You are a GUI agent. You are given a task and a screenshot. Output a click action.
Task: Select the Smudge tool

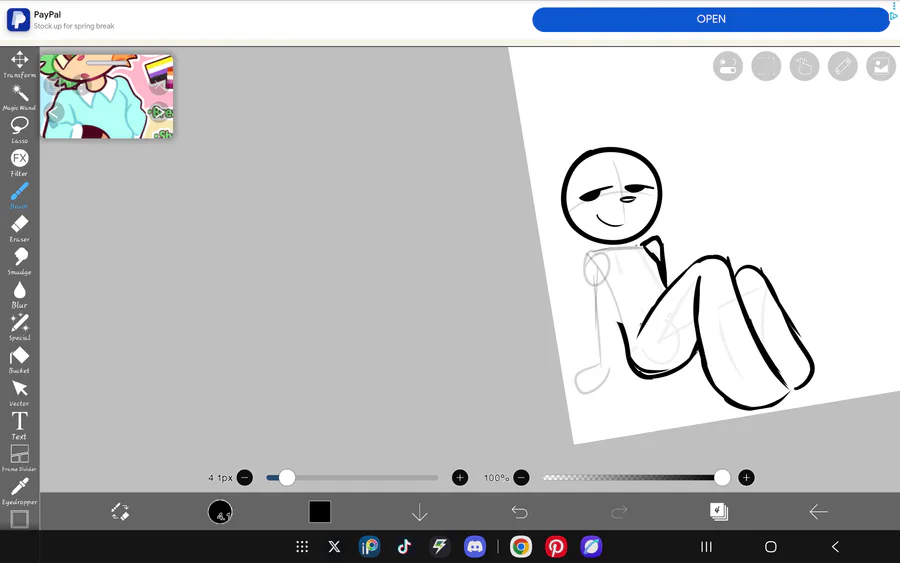click(20, 261)
